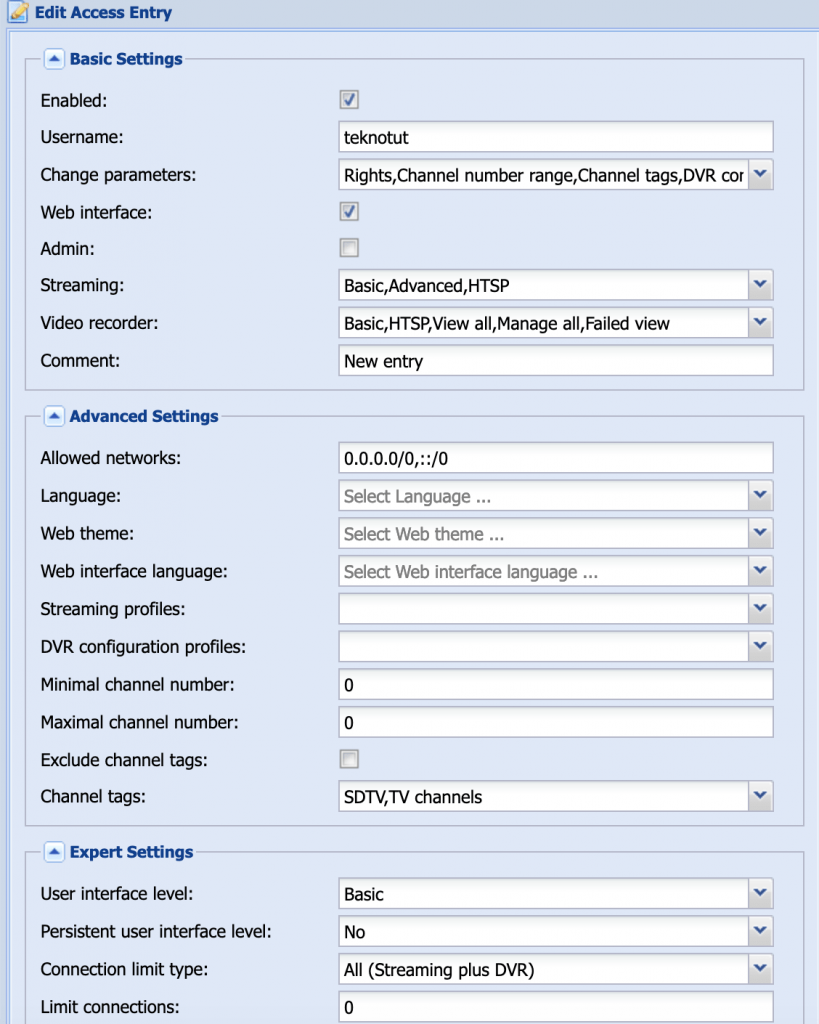Enable the Admin checkbox
Image resolution: width=819 pixels, height=1024 pixels.
click(x=349, y=248)
